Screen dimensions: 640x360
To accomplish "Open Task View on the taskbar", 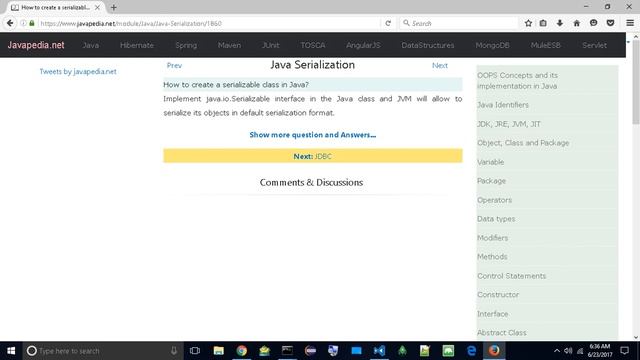I will (x=195, y=351).
